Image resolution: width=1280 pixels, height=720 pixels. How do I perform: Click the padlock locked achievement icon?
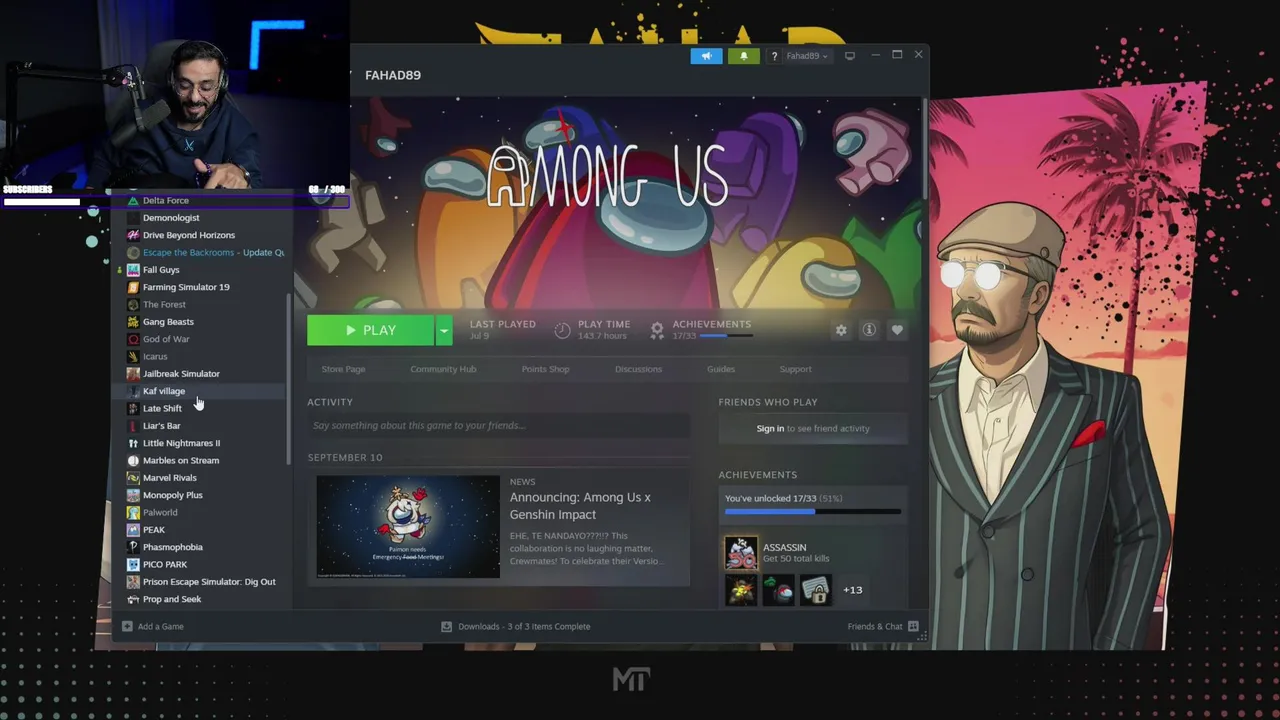coord(815,590)
